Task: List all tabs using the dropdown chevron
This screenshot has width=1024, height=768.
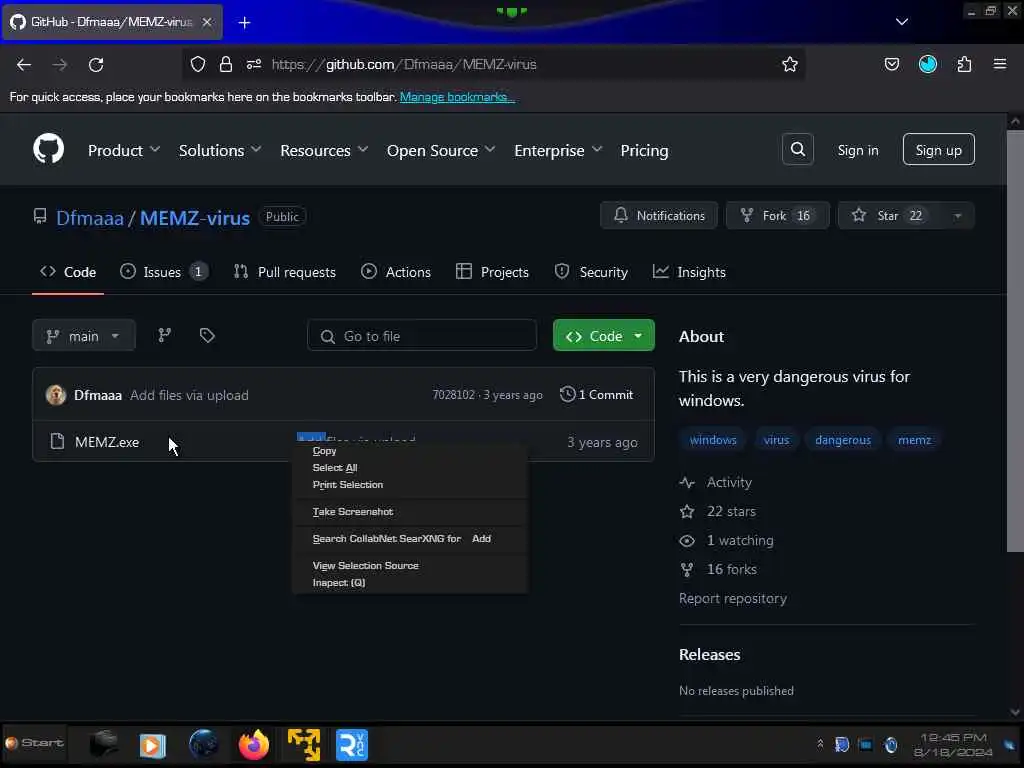Action: 902,22
